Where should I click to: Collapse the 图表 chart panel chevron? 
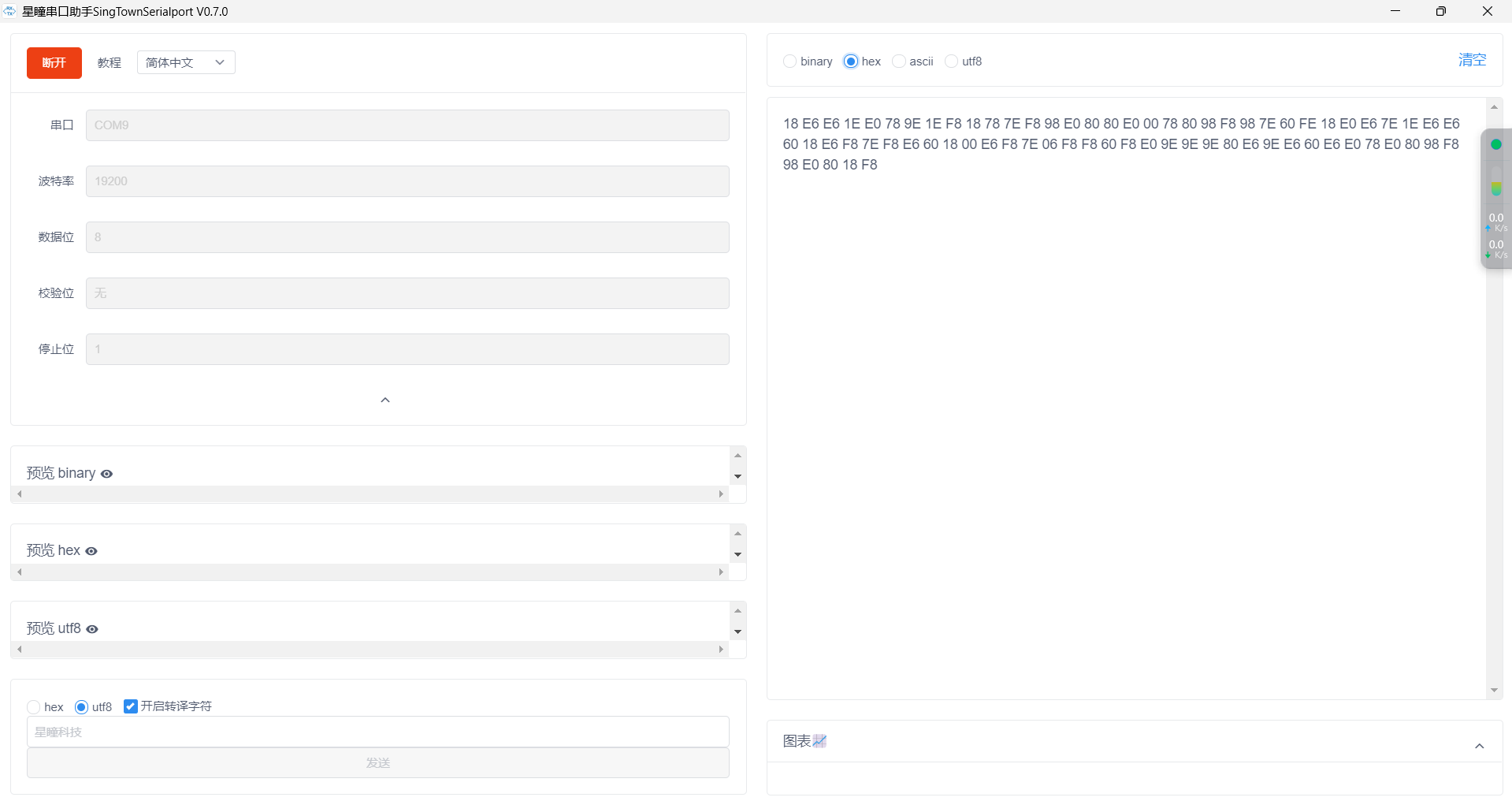point(1480,746)
